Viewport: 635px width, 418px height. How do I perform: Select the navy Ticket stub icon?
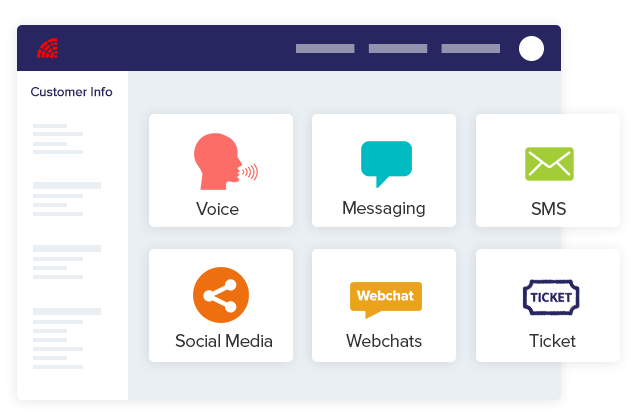(x=551, y=297)
